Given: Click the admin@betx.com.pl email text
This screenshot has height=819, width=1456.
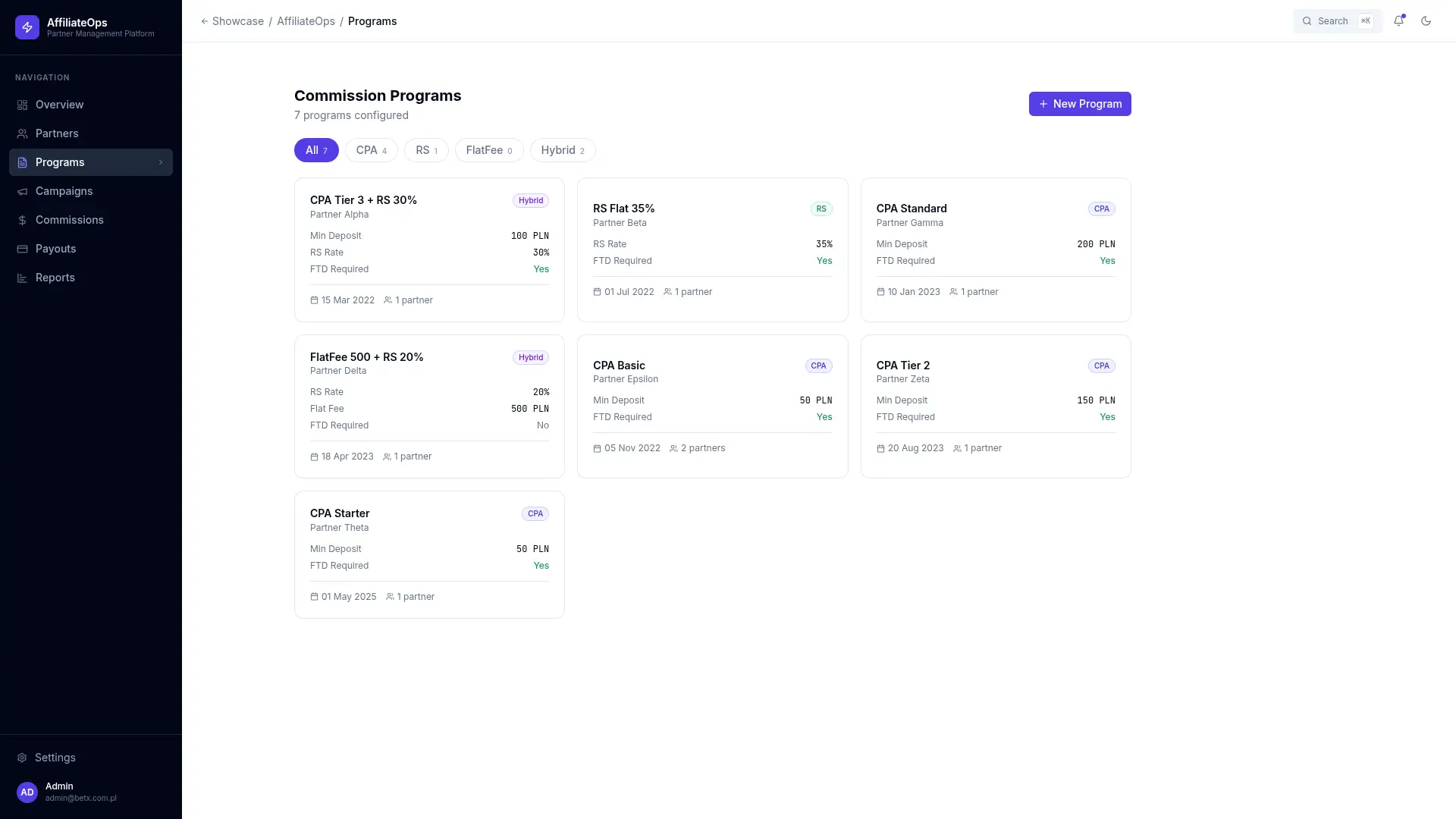Looking at the screenshot, I should tap(81, 799).
